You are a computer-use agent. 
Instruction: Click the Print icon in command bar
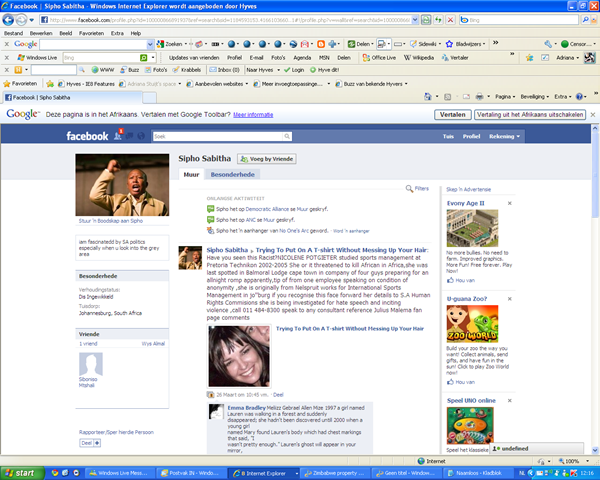479,97
